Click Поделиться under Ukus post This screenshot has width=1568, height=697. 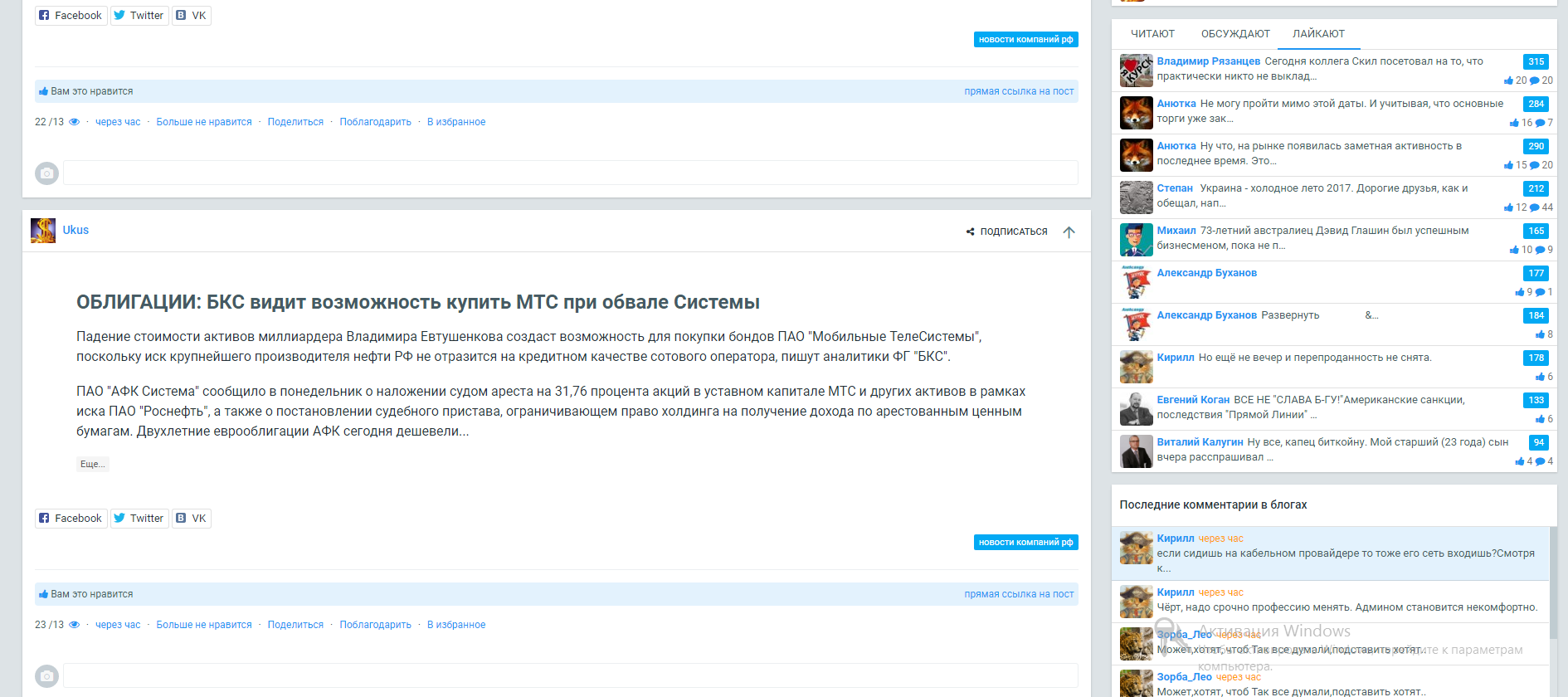point(295,625)
